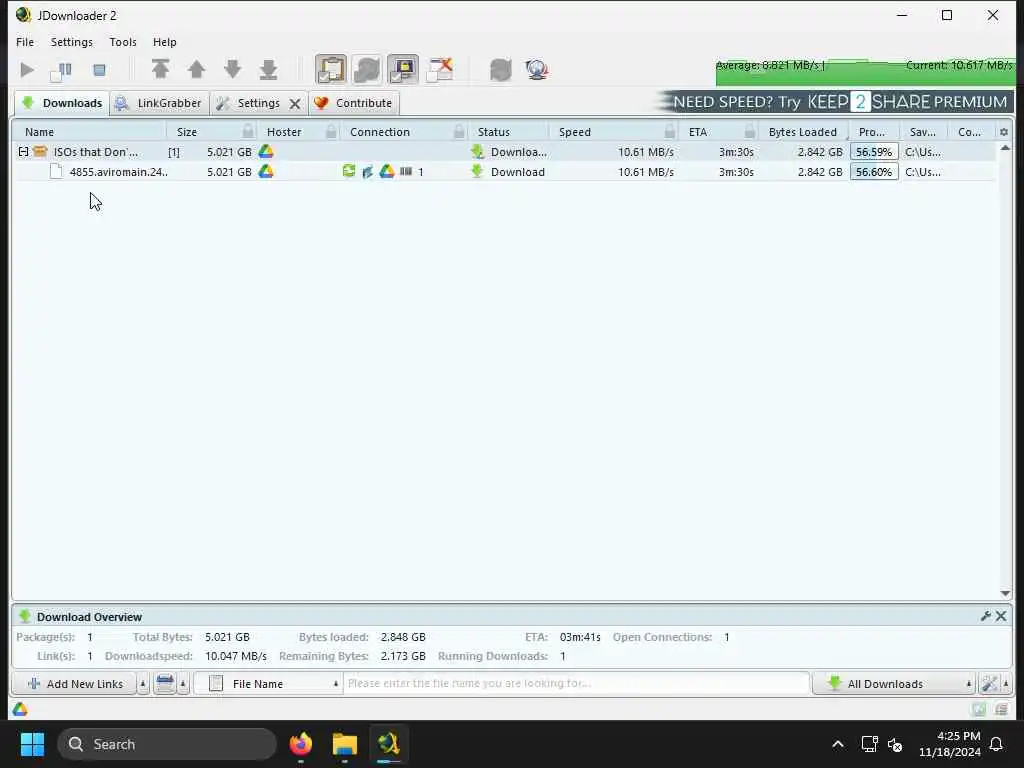1024x768 pixels.
Task: Open the File Name search-type dropdown
Action: (x=269, y=684)
